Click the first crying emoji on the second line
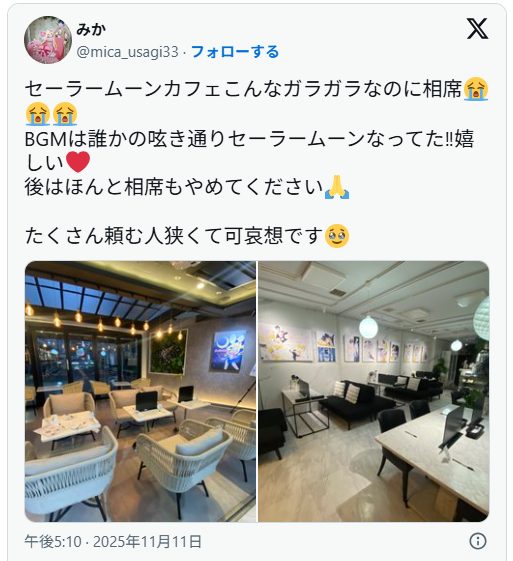This screenshot has width=513, height=561. (38, 114)
